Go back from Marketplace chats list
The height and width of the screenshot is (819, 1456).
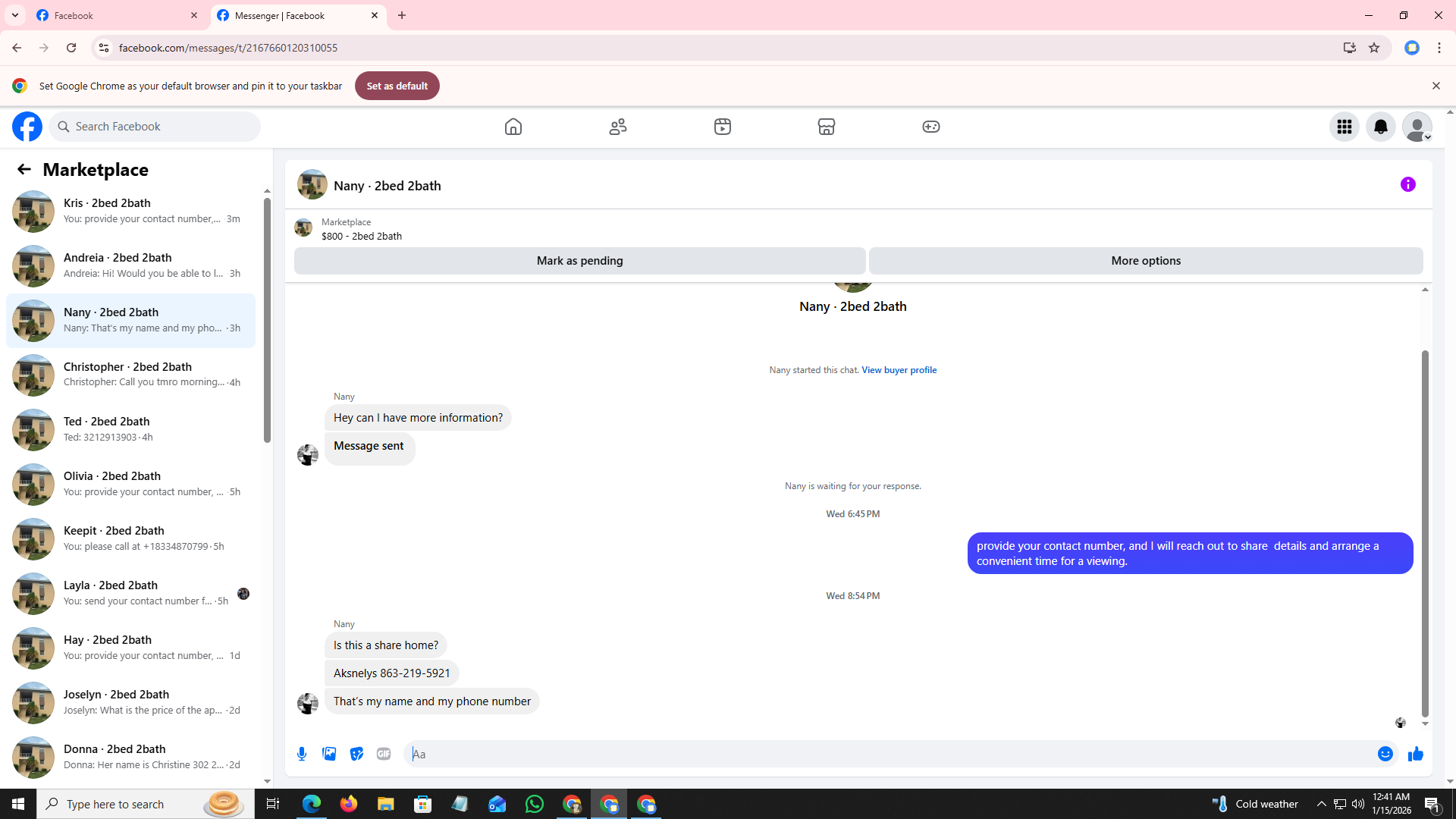click(x=24, y=169)
